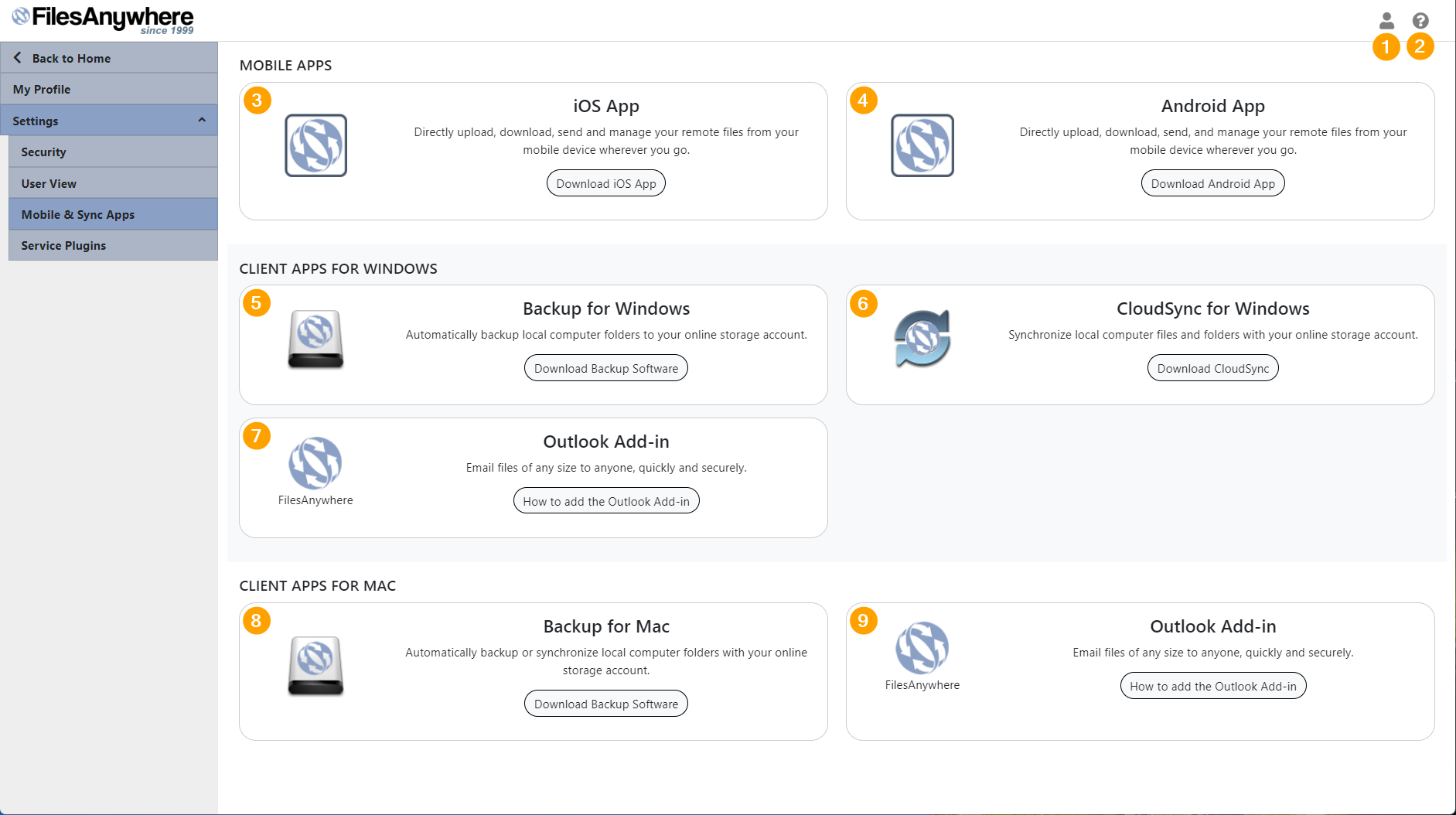The height and width of the screenshot is (815, 1456).
Task: Click the Mac Outlook Add-in FilesAnywhere icon
Action: click(922, 648)
